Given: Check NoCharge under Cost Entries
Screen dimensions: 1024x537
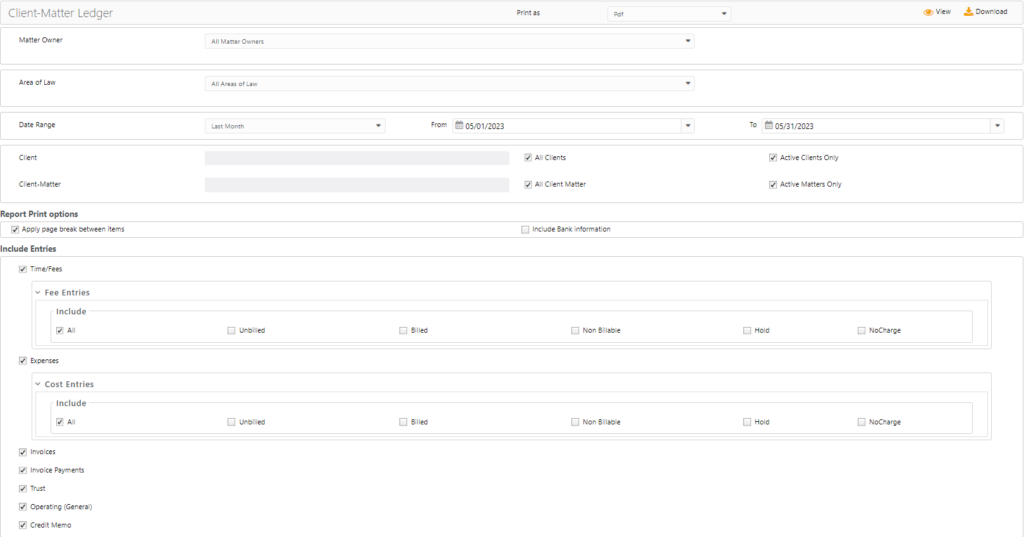Looking at the screenshot, I should [861, 422].
